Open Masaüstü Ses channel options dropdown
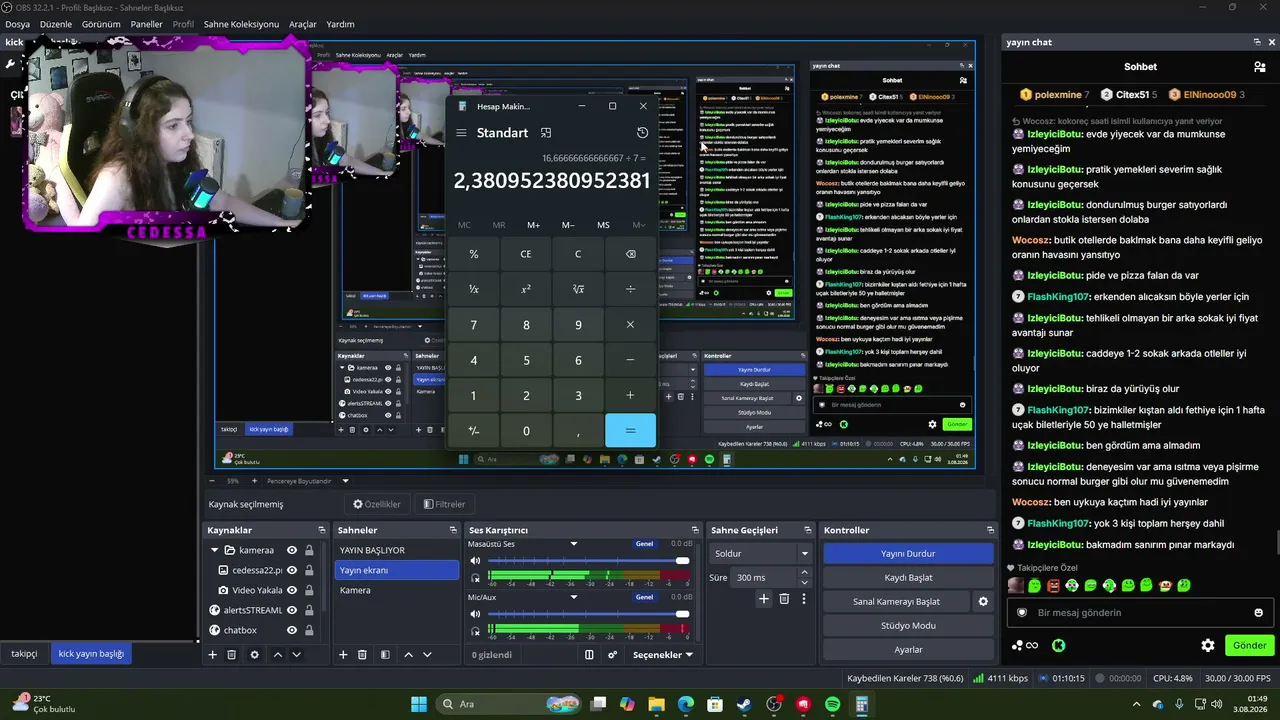 (x=574, y=544)
